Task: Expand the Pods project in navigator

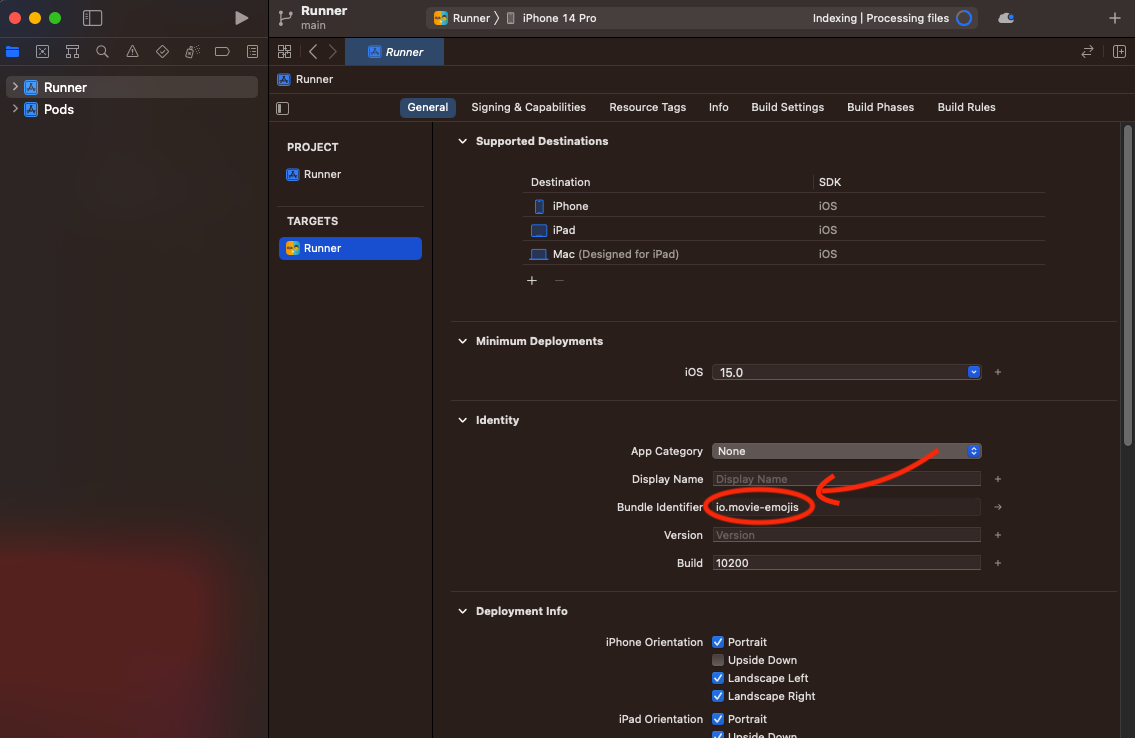Action: click(14, 109)
